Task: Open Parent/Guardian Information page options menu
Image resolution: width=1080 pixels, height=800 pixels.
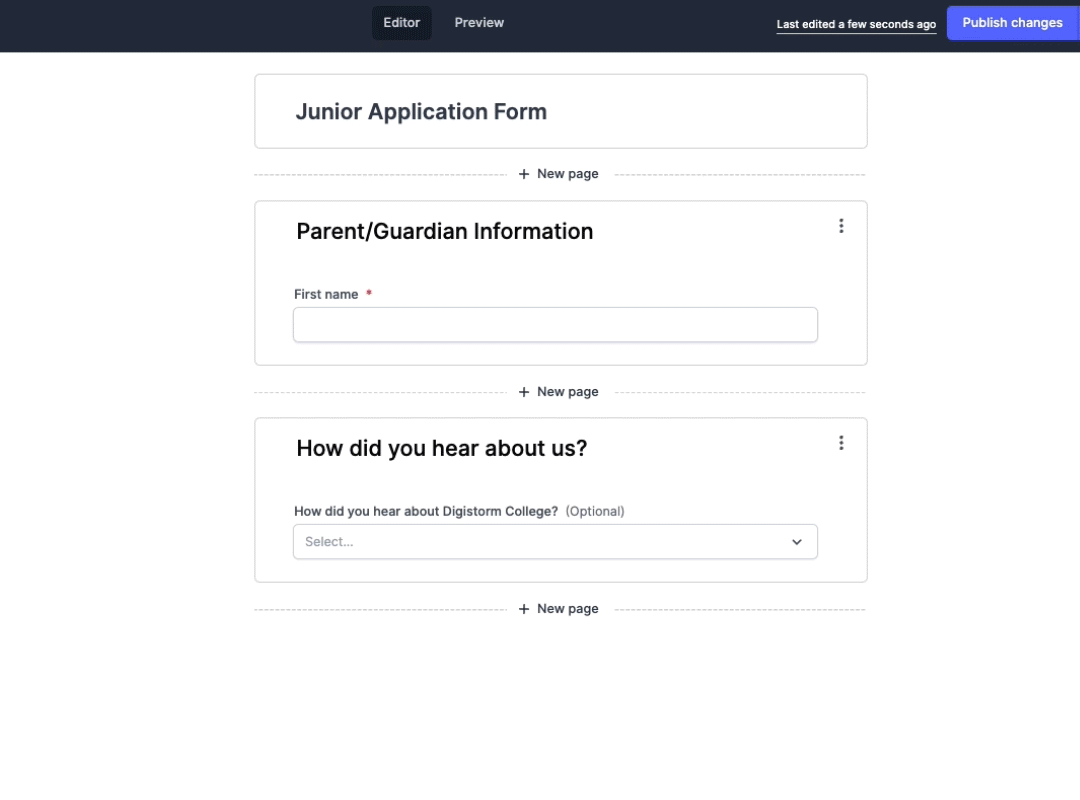Action: coord(841,226)
